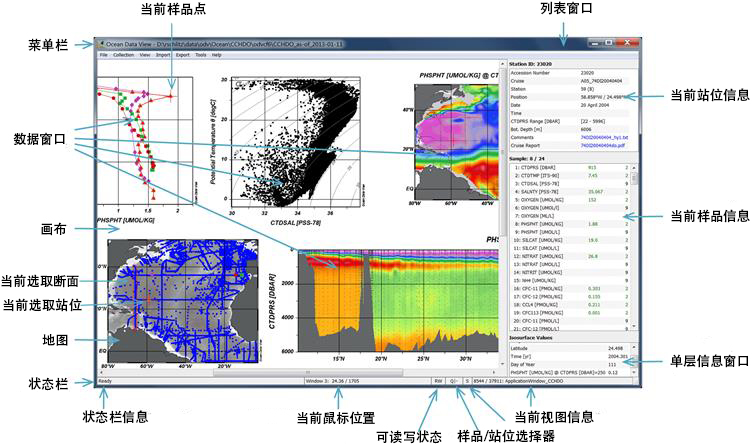Click the Ocean Data View title bar icon
Screen dimensions: 756x444
click(x=100, y=45)
